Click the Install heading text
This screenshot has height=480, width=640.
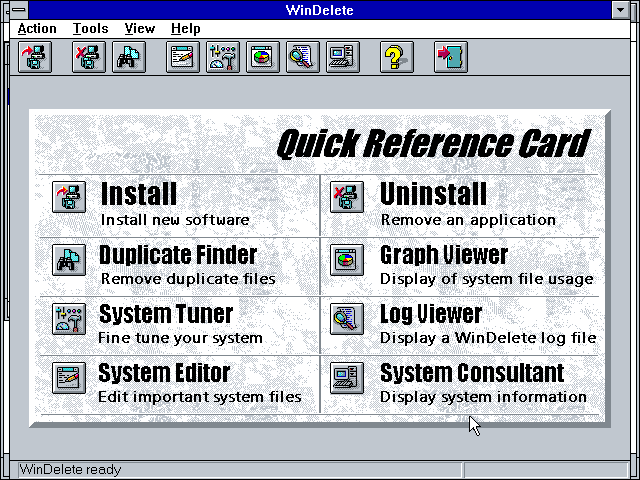coord(139,193)
